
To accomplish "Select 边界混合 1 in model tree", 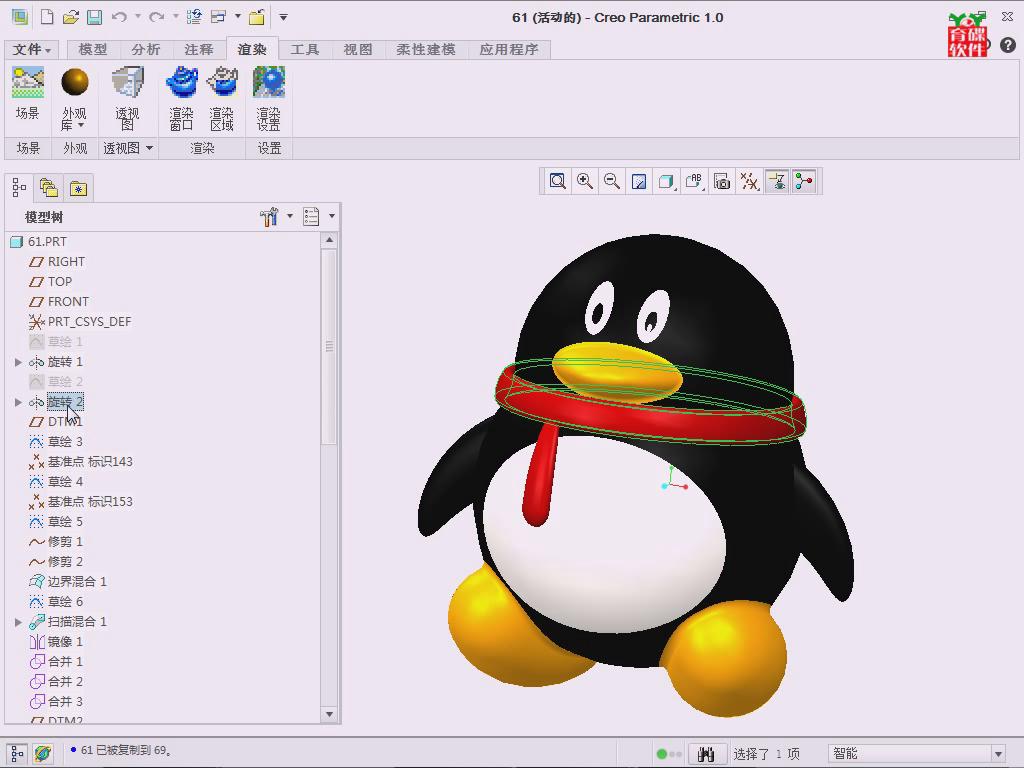I will [x=77, y=582].
